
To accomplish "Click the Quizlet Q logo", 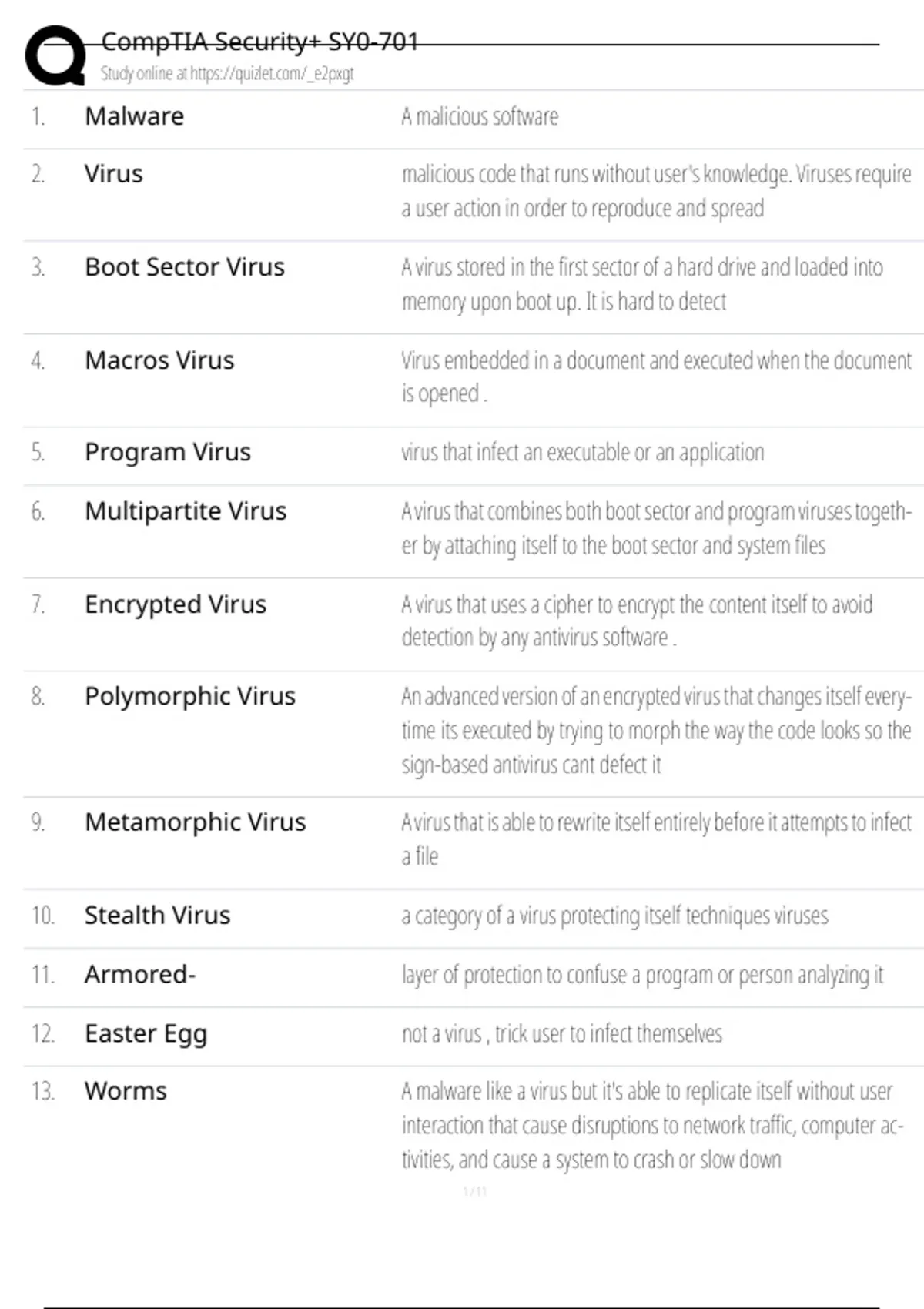I will point(55,55).
